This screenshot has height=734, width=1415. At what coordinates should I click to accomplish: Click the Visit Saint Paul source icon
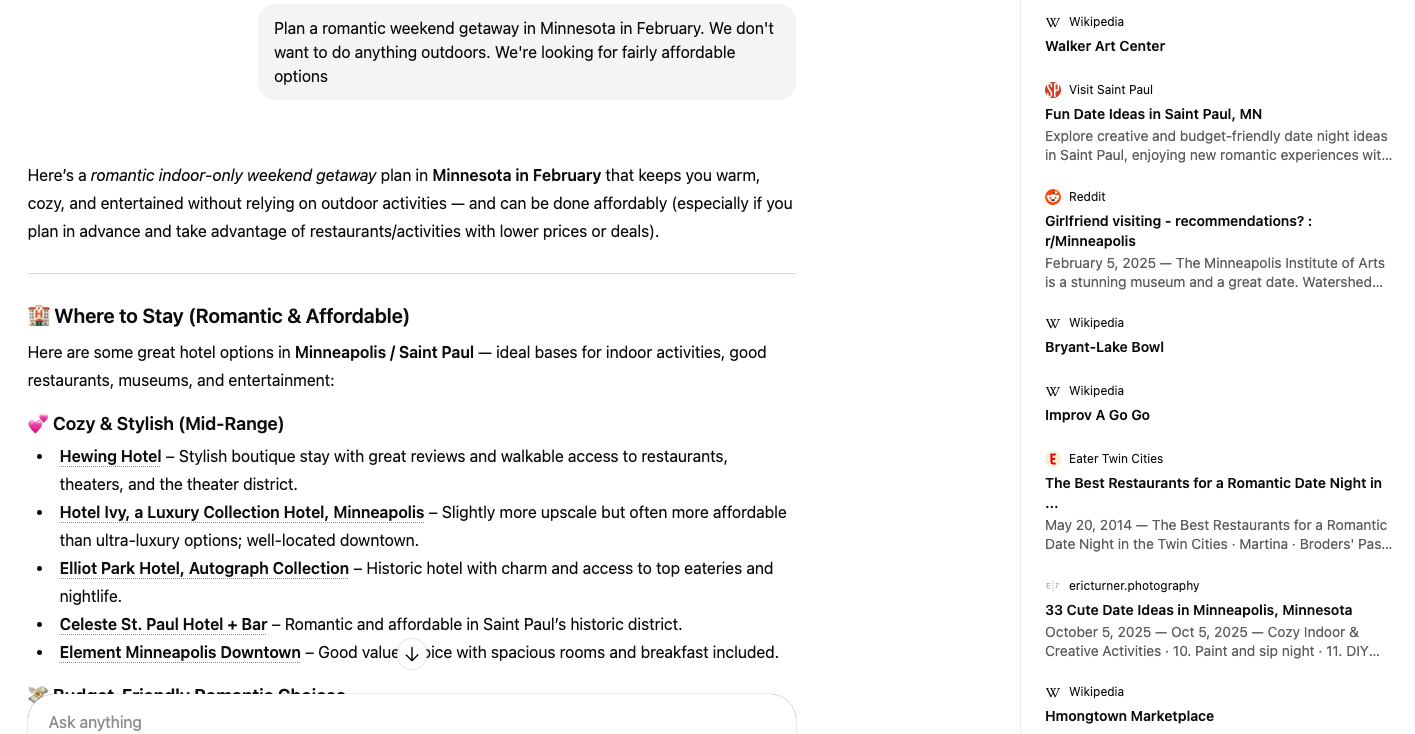[x=1053, y=90]
